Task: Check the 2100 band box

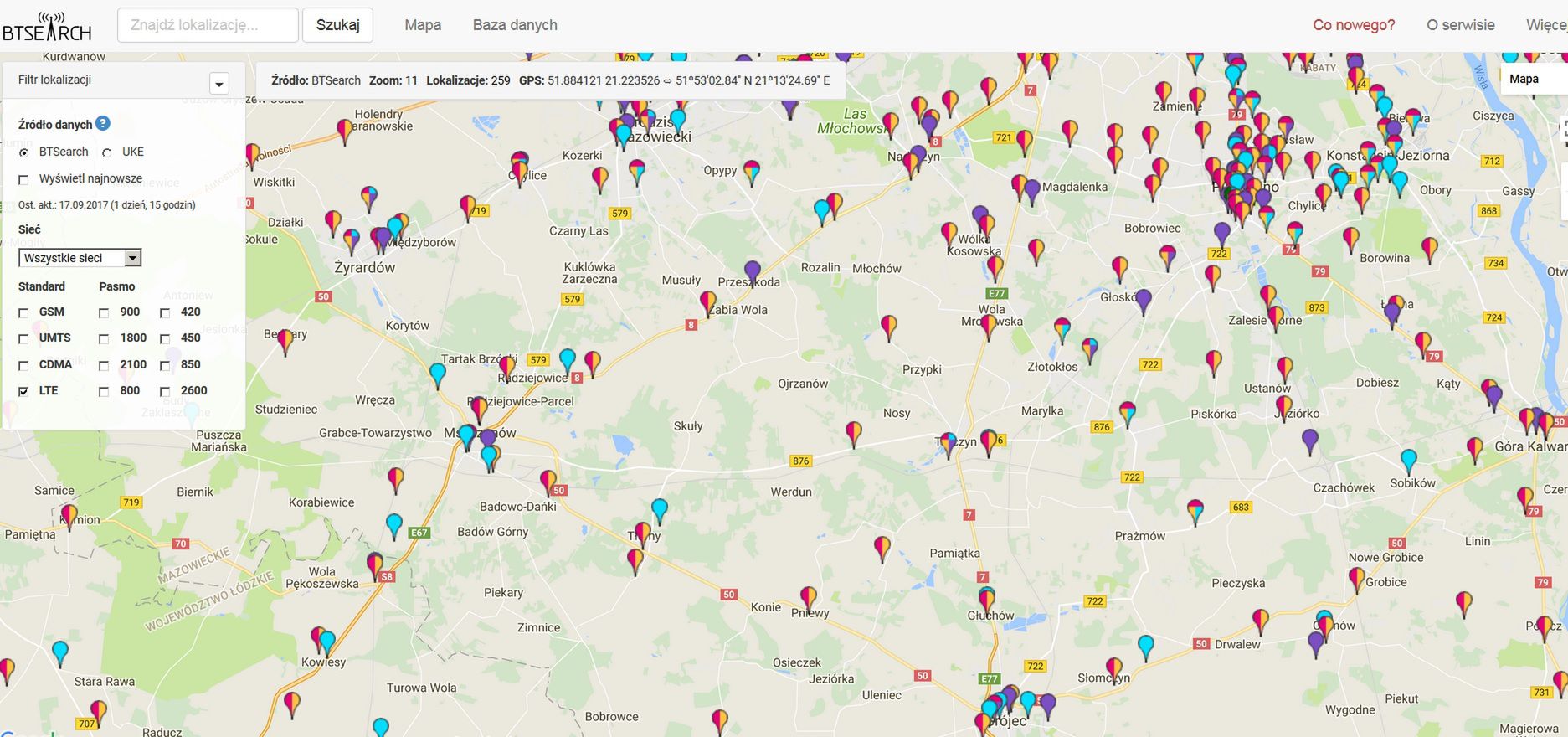Action: 104,365
